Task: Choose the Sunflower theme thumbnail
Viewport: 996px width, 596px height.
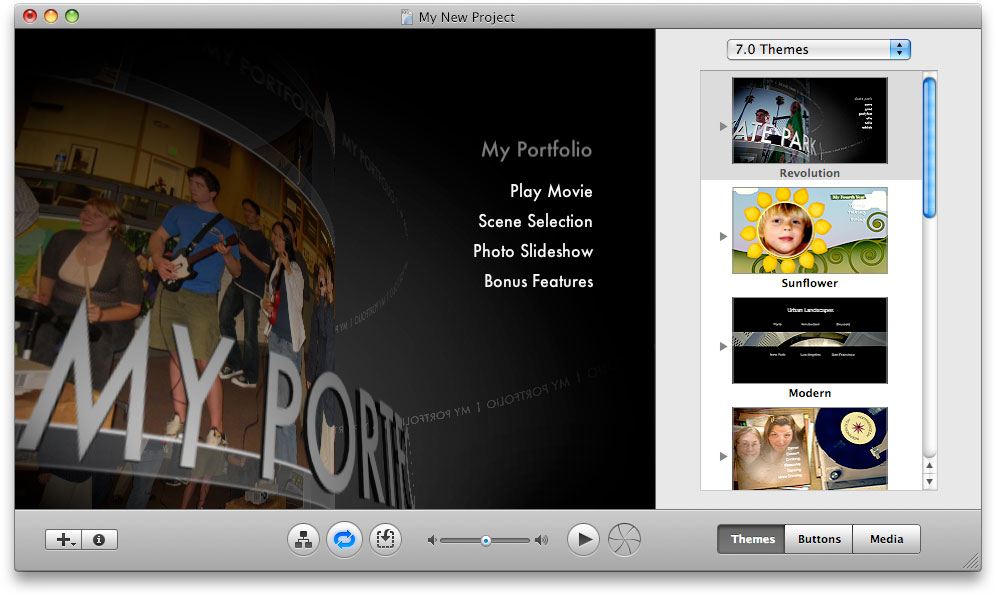Action: coord(809,230)
